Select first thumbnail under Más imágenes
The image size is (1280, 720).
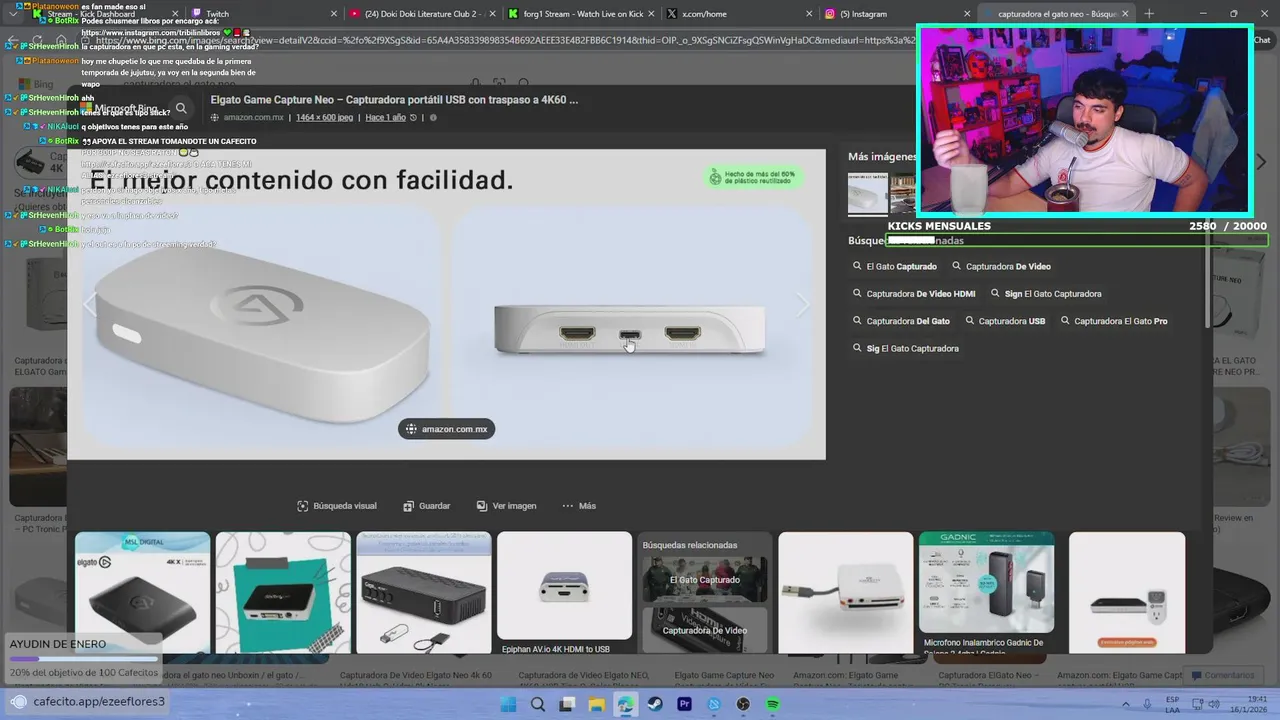pos(867,193)
